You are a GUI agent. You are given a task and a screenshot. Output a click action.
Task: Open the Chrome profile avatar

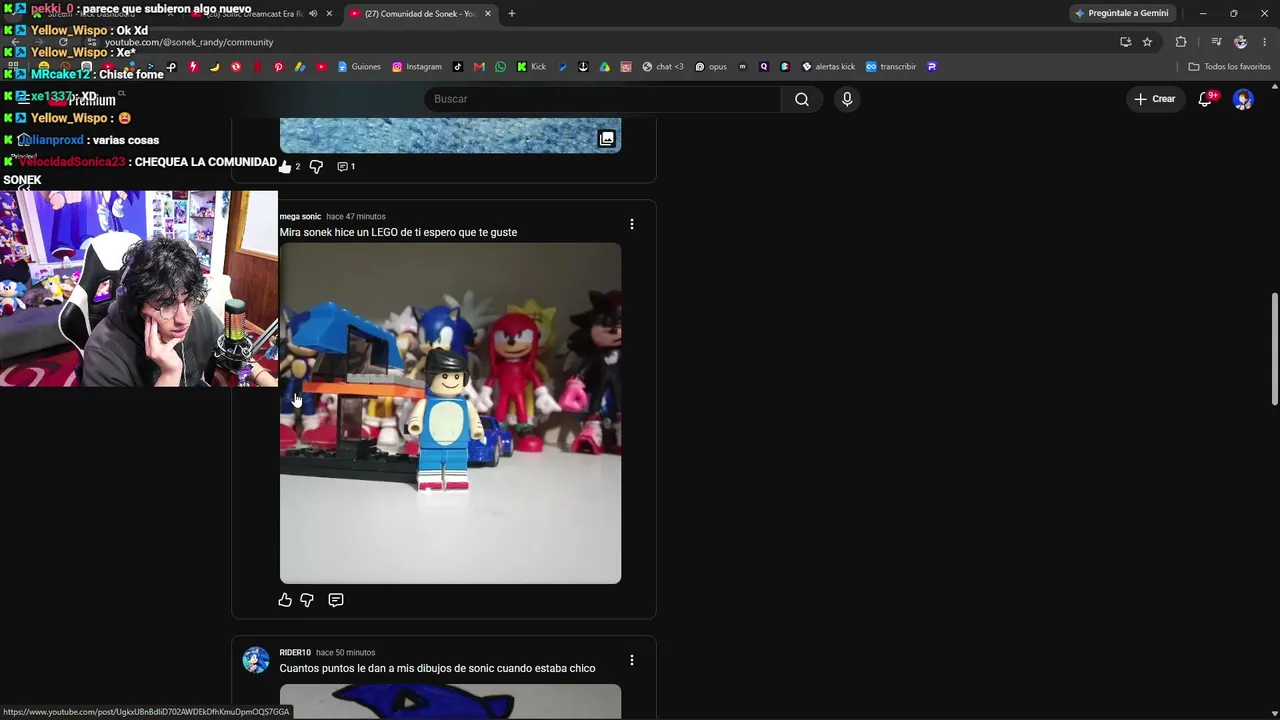pyautogui.click(x=1241, y=42)
